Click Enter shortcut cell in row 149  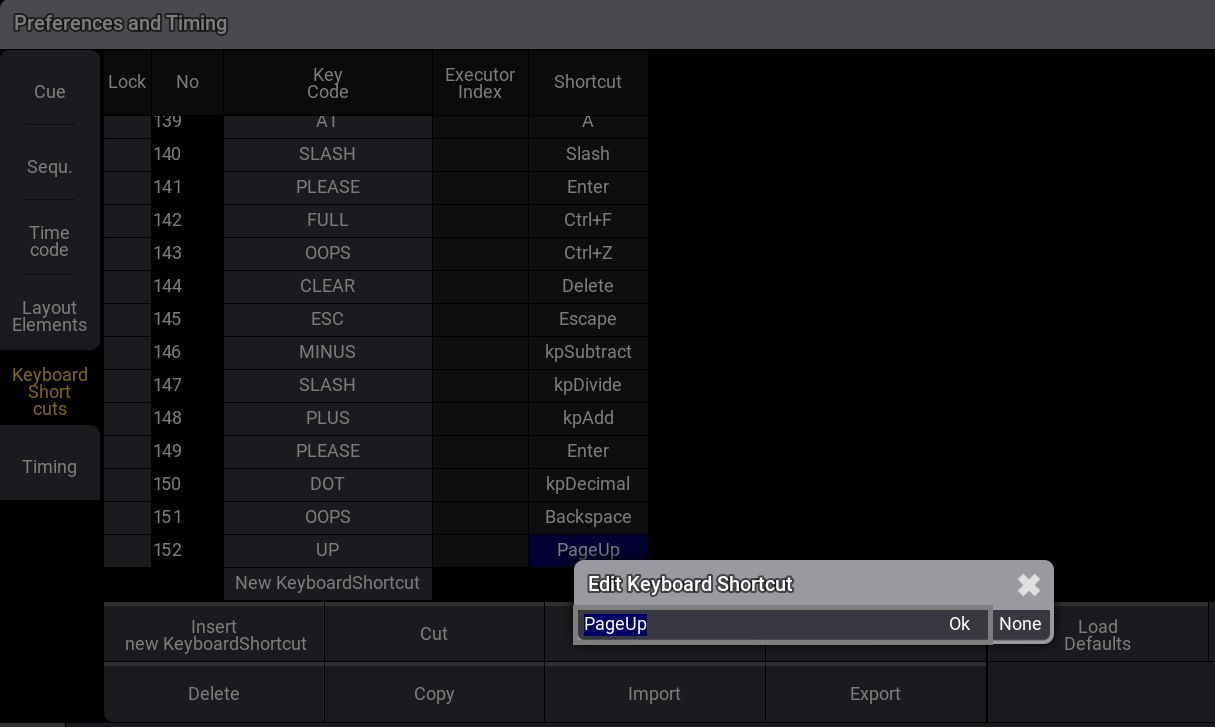[x=588, y=451]
